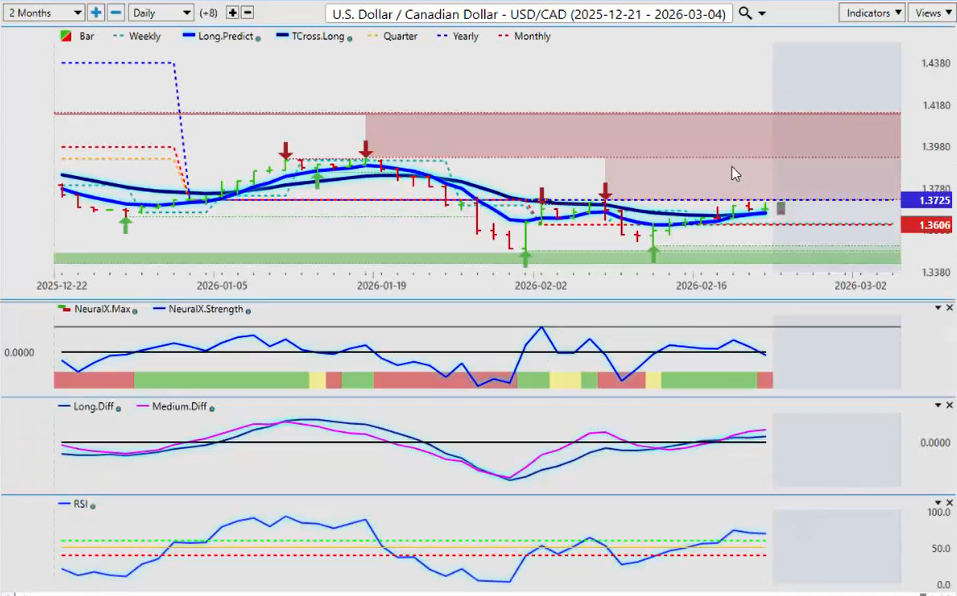Open the 2 Months range dropdown
The height and width of the screenshot is (596, 957).
43,13
